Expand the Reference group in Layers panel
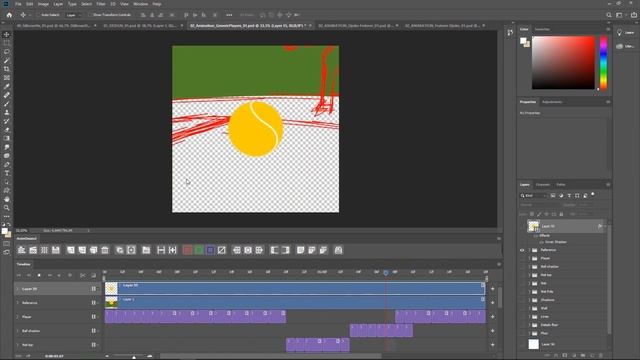Image resolution: width=640 pixels, height=360 pixels. tap(530, 250)
